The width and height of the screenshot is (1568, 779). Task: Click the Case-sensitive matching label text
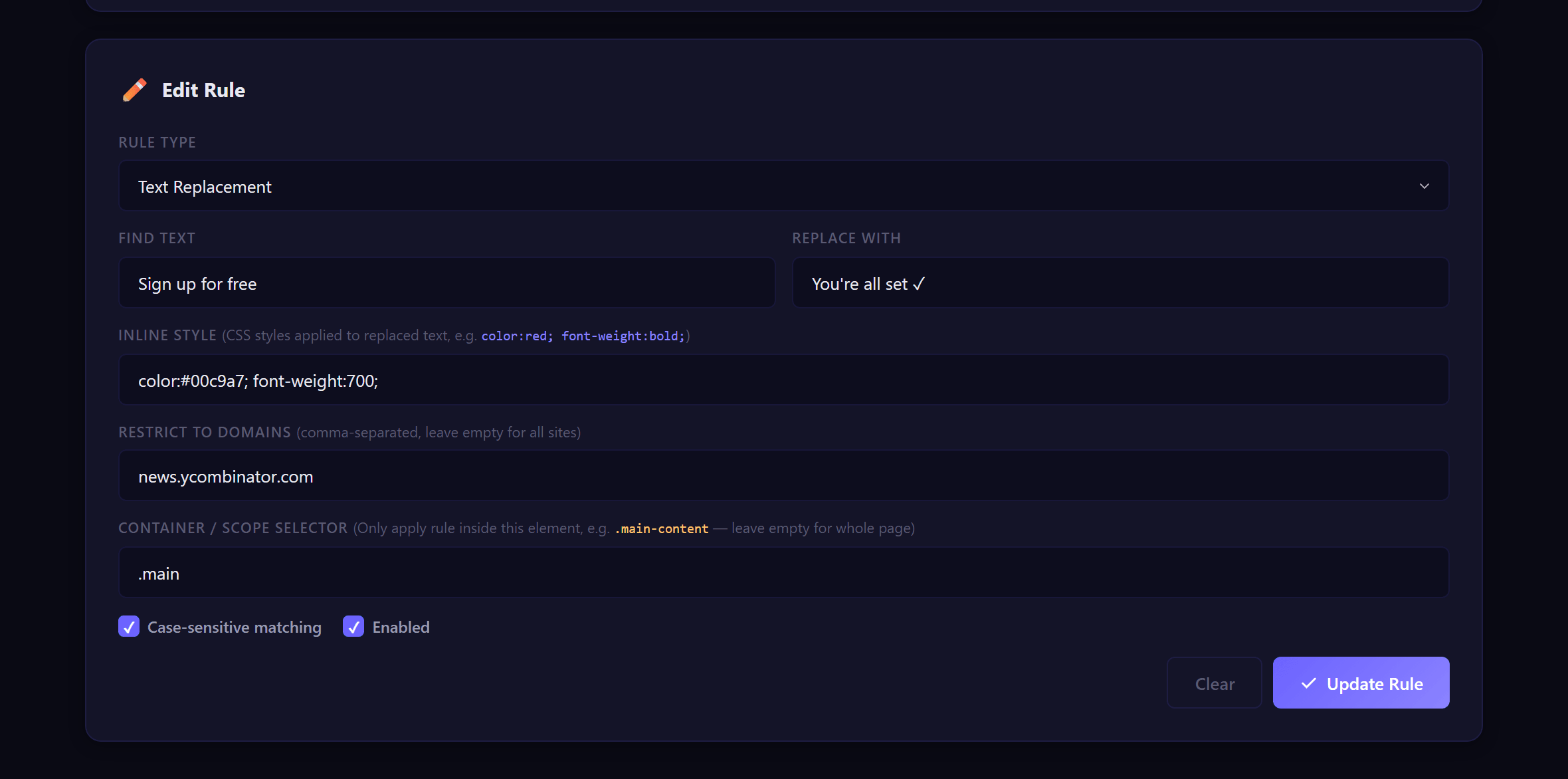tap(235, 627)
